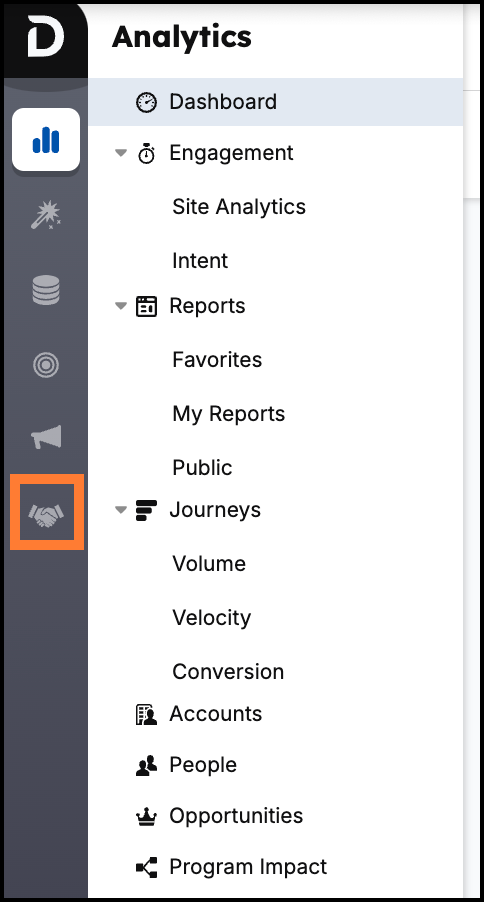
Task: Collapse the Engagement section arrow
Action: tap(121, 153)
